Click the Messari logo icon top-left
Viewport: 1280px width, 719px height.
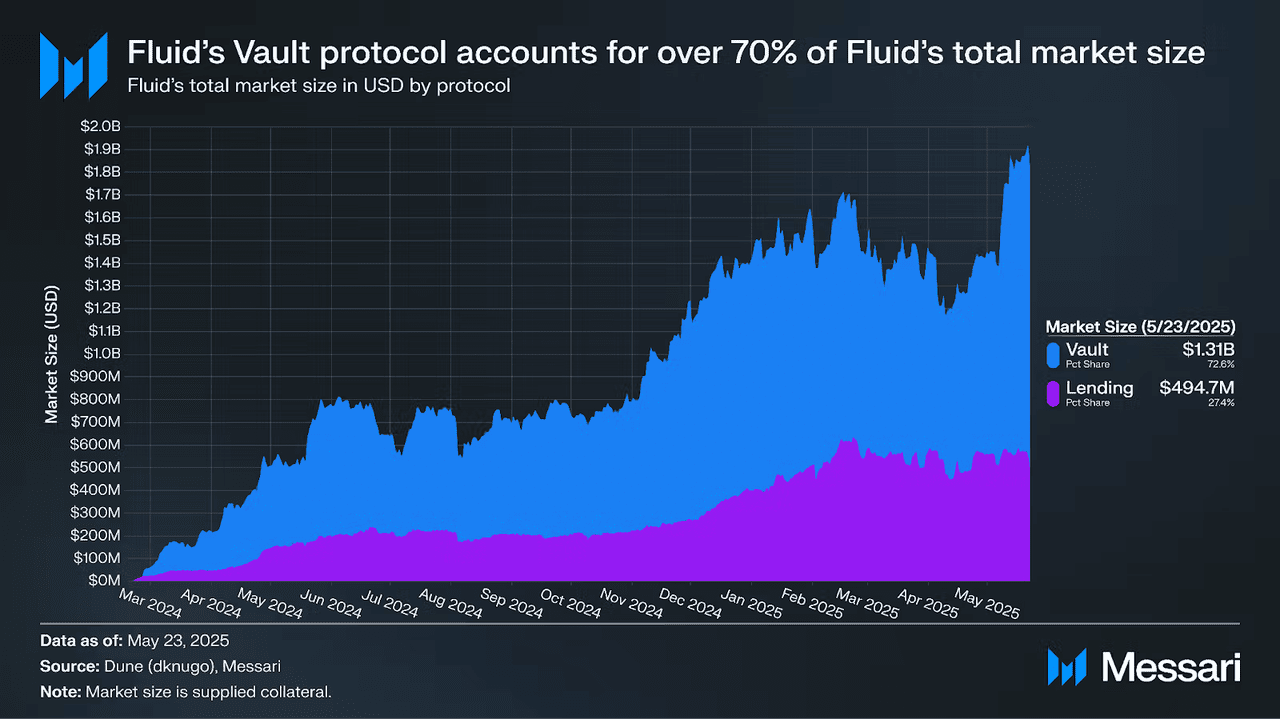coord(73,66)
